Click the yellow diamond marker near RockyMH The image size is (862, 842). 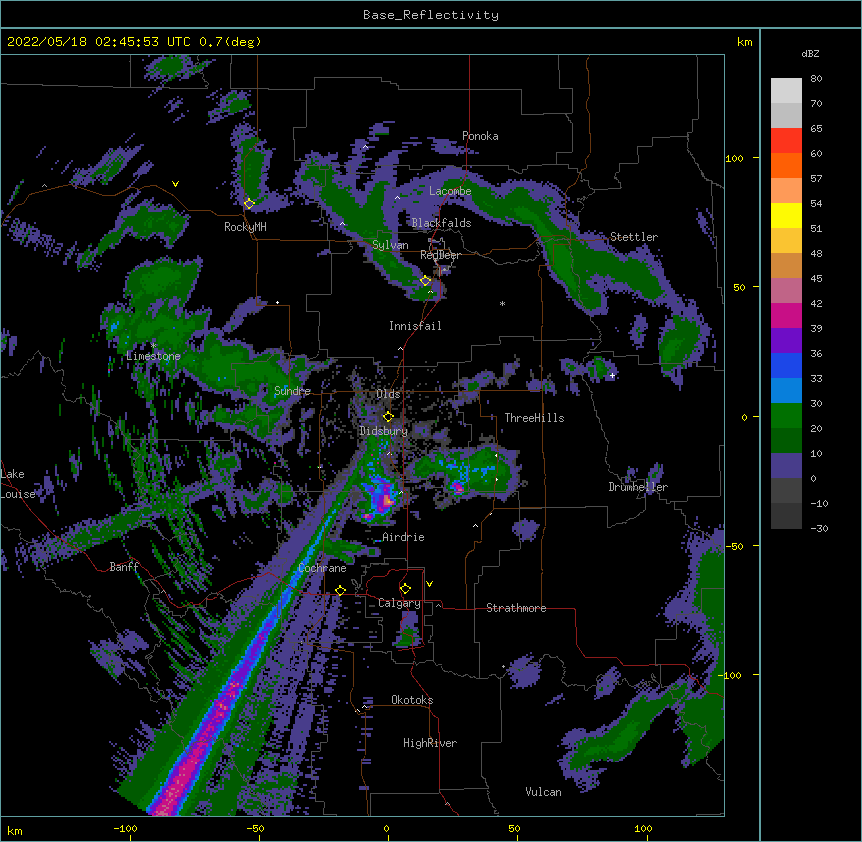coord(249,204)
